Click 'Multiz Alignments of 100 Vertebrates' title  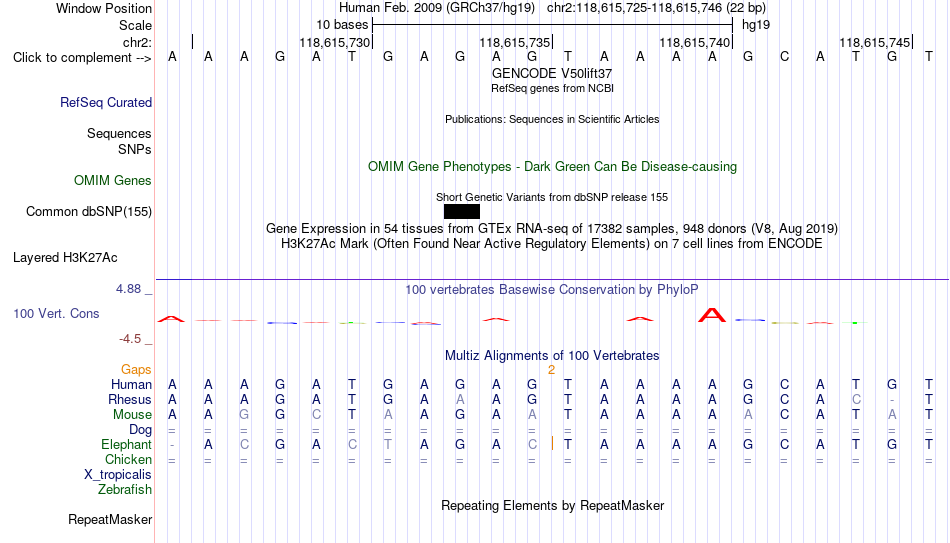click(x=552, y=356)
